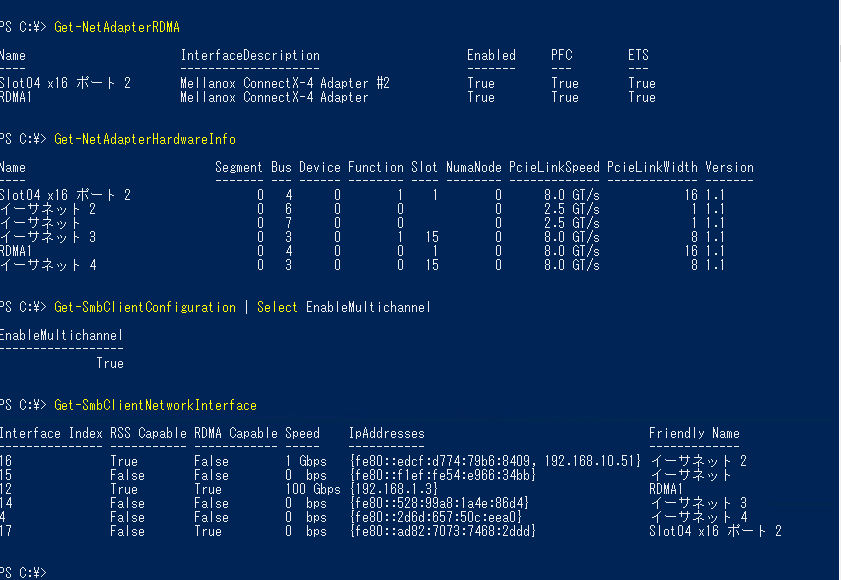841x580 pixels.
Task: Click the NumaNode column header
Action: (x=474, y=167)
